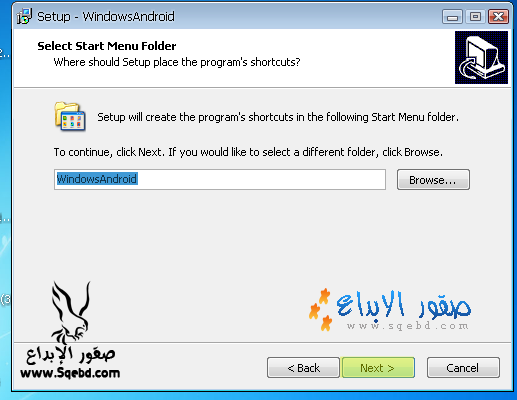Minimize the Setup window
517x400 pixels.
pos(452,17)
